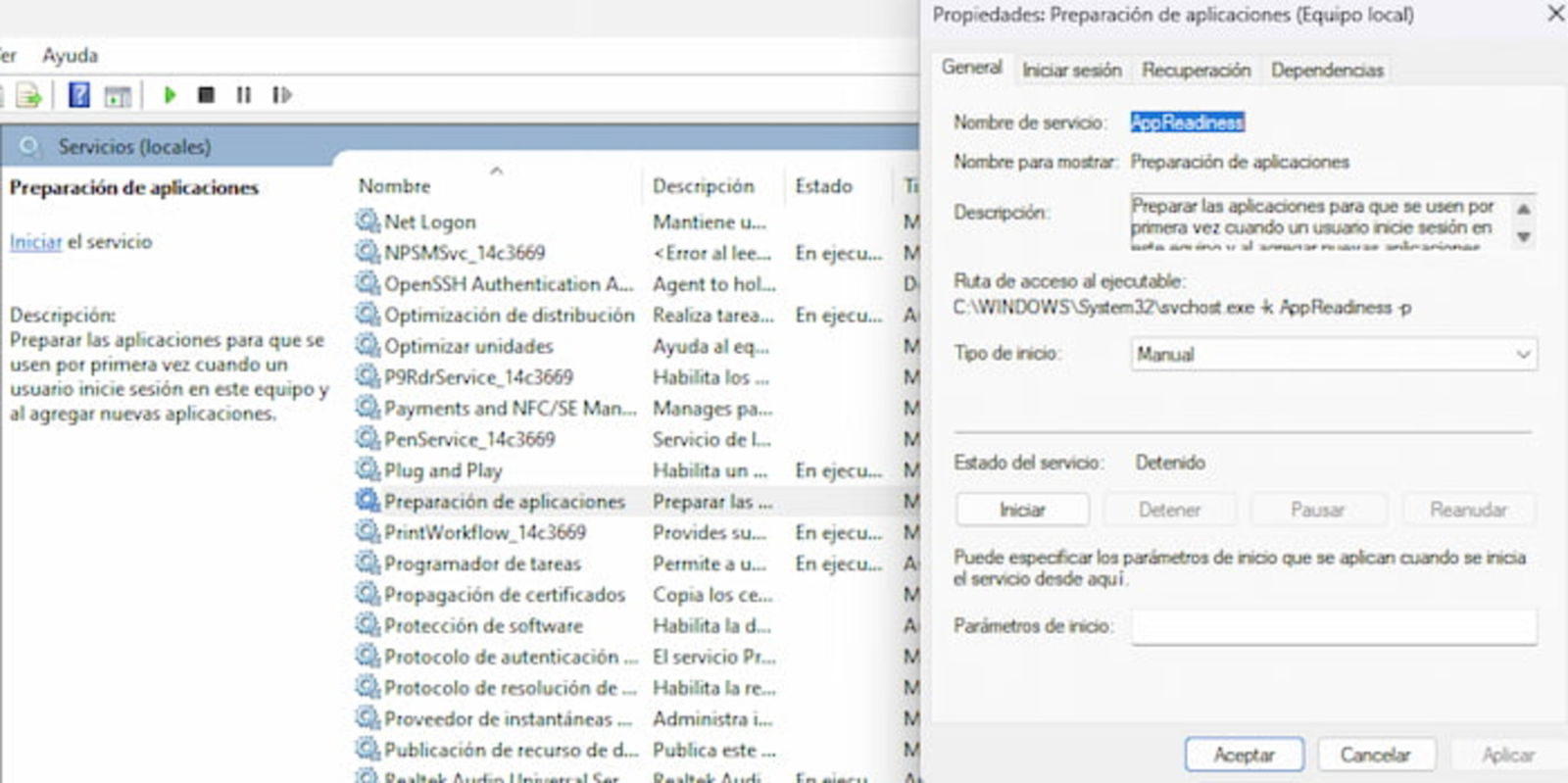The image size is (1568, 783).
Task: Click gear icon of OpenSSH Authentication Agent
Action: (x=367, y=283)
